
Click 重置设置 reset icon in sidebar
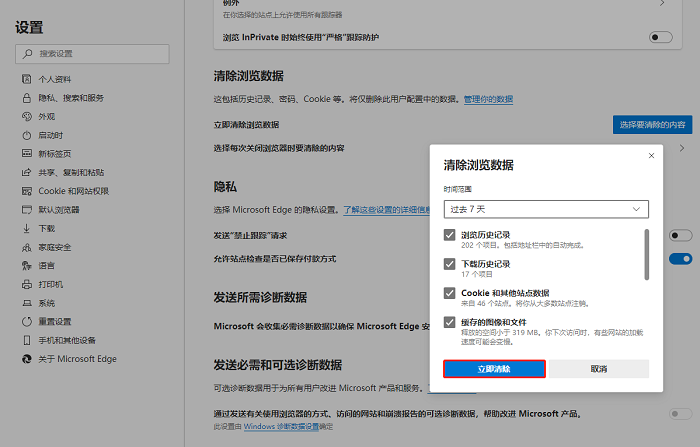(26, 322)
